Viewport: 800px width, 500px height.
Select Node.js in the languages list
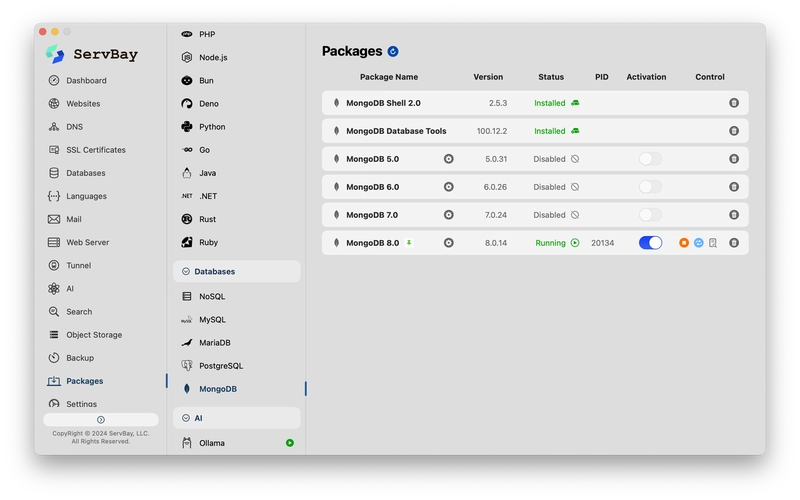(x=213, y=58)
